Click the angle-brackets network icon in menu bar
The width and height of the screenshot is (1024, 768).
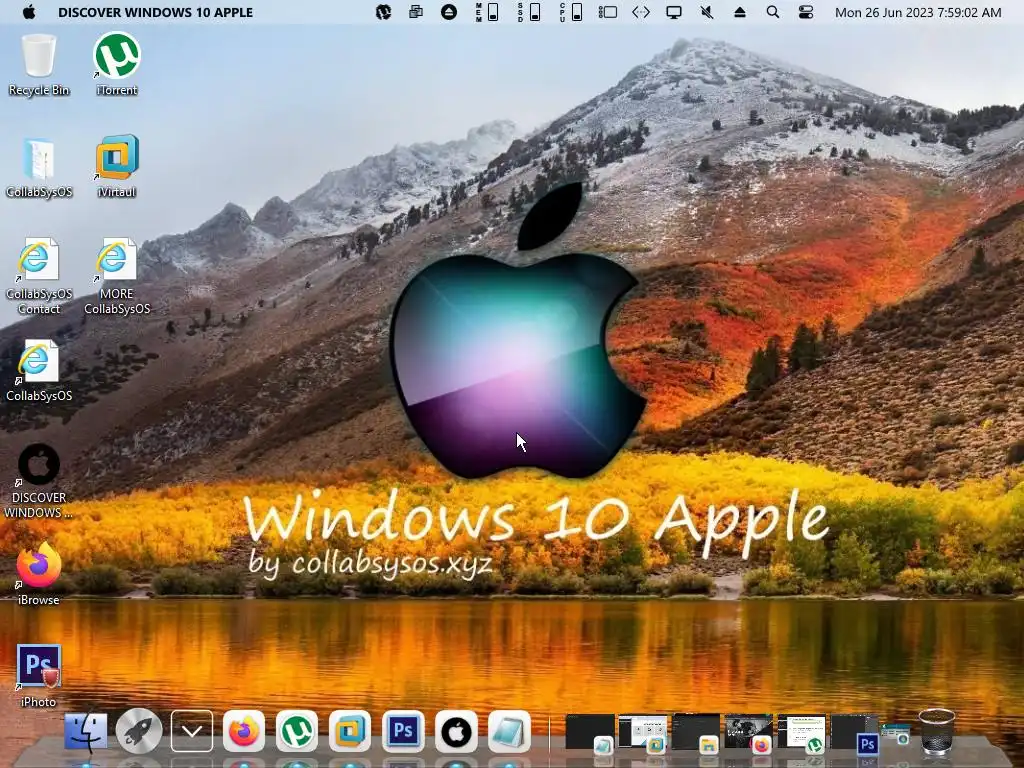pyautogui.click(x=641, y=12)
